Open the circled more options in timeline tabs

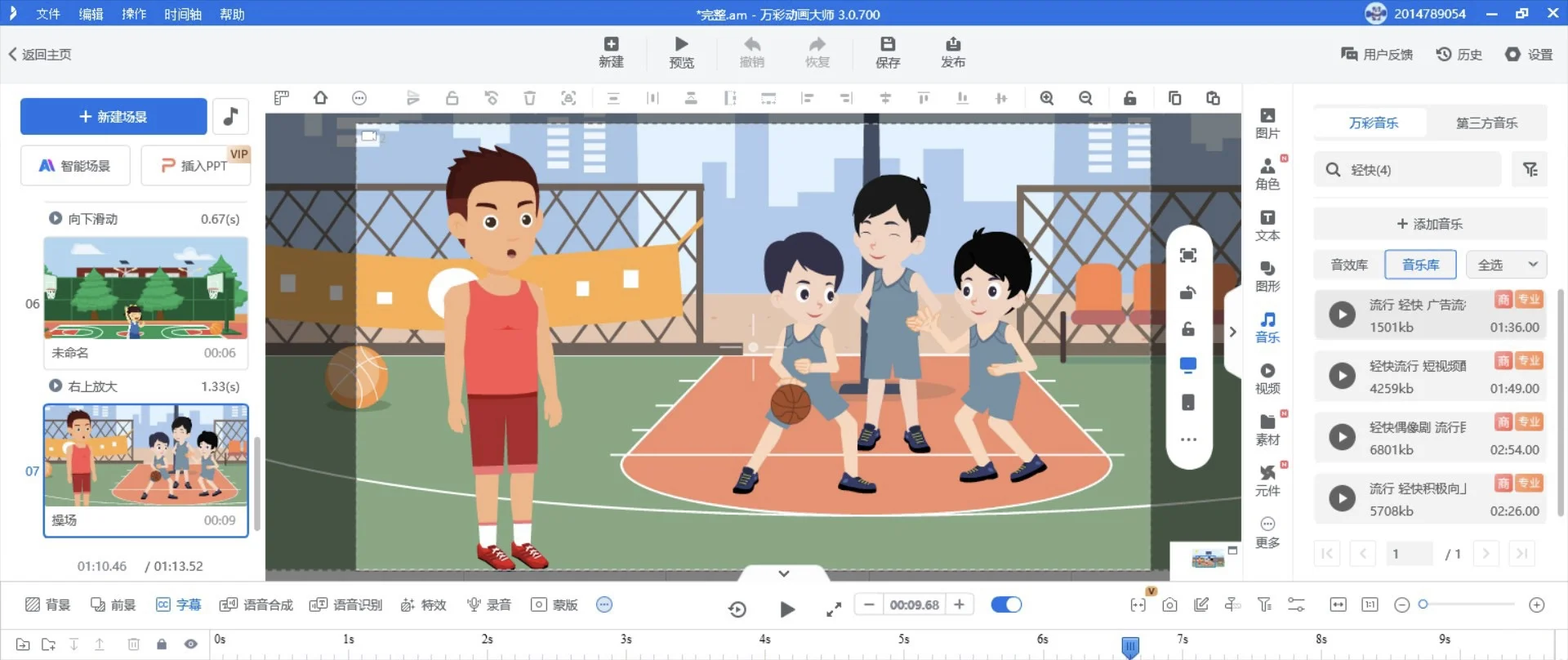[x=604, y=604]
